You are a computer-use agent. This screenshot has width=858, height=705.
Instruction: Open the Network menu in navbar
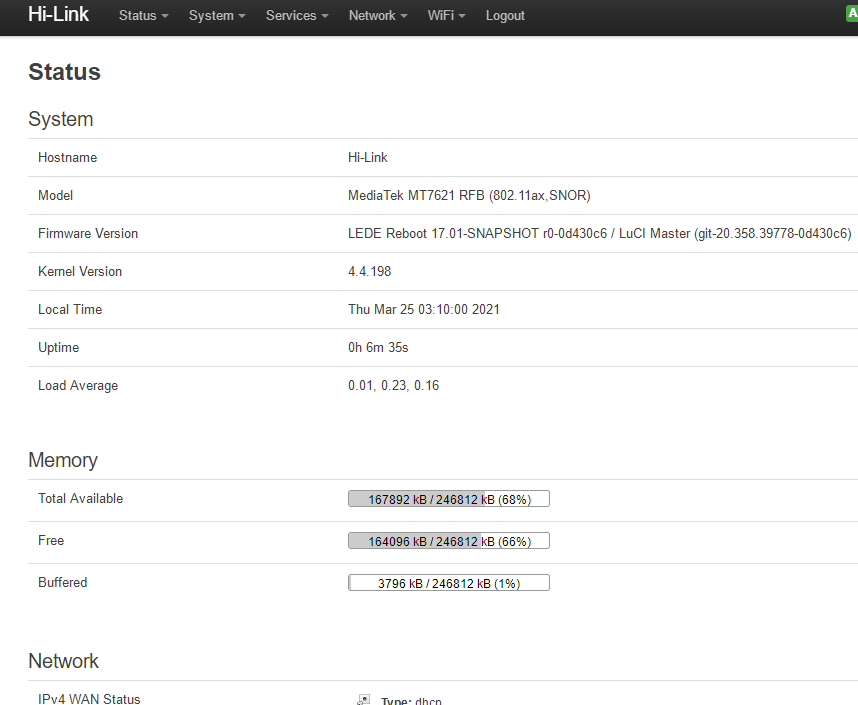[377, 16]
